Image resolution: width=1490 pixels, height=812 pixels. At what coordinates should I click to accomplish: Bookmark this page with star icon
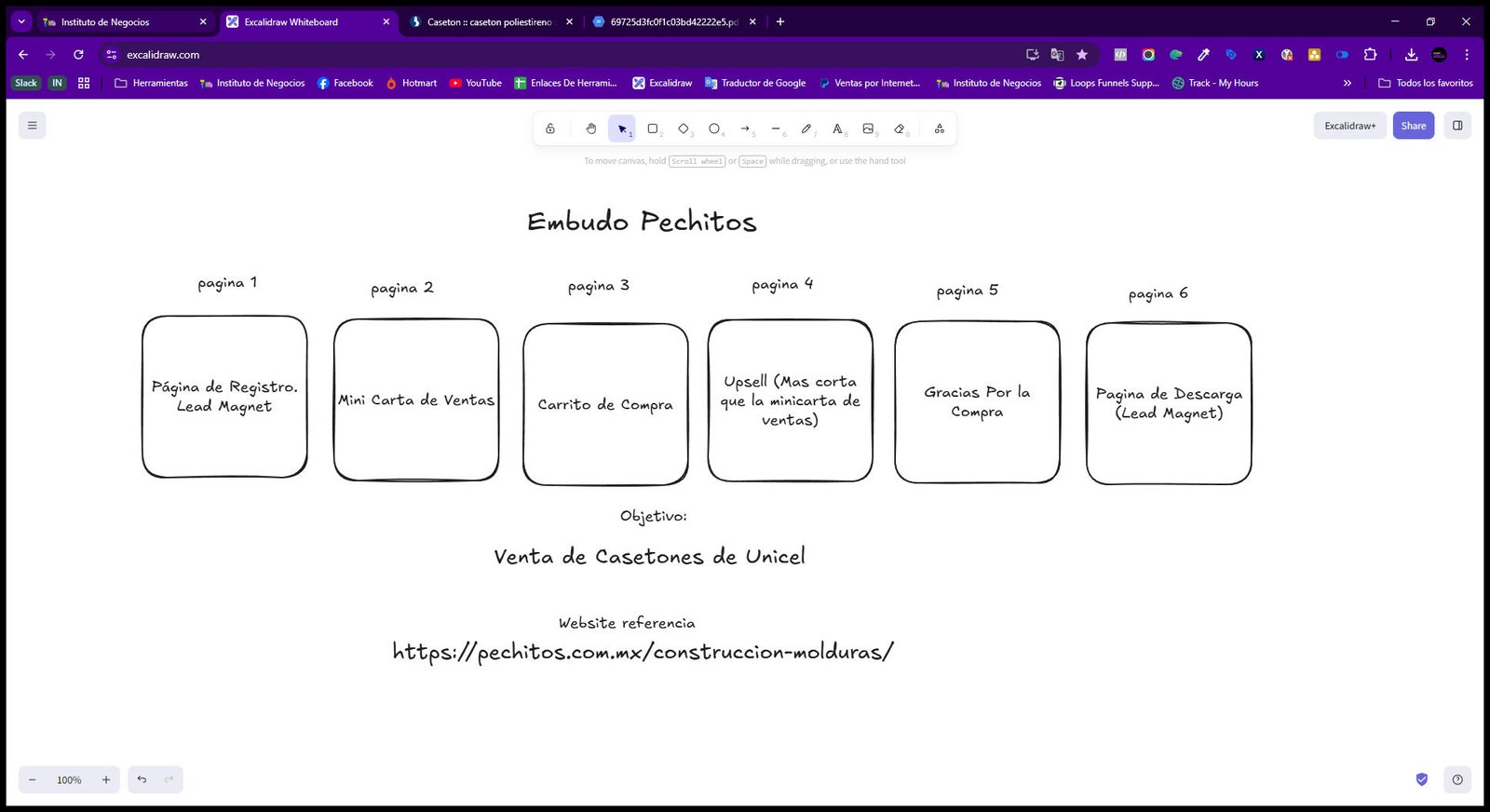(x=1082, y=55)
